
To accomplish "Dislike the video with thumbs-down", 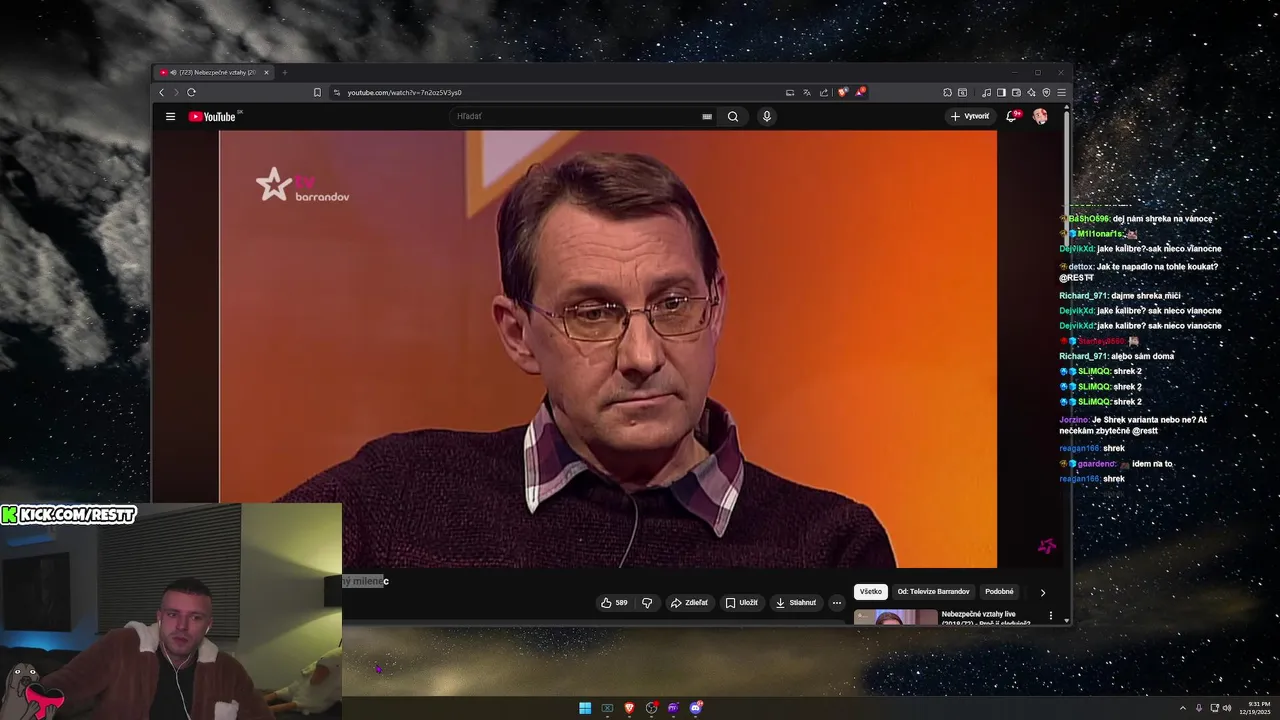I will [647, 603].
